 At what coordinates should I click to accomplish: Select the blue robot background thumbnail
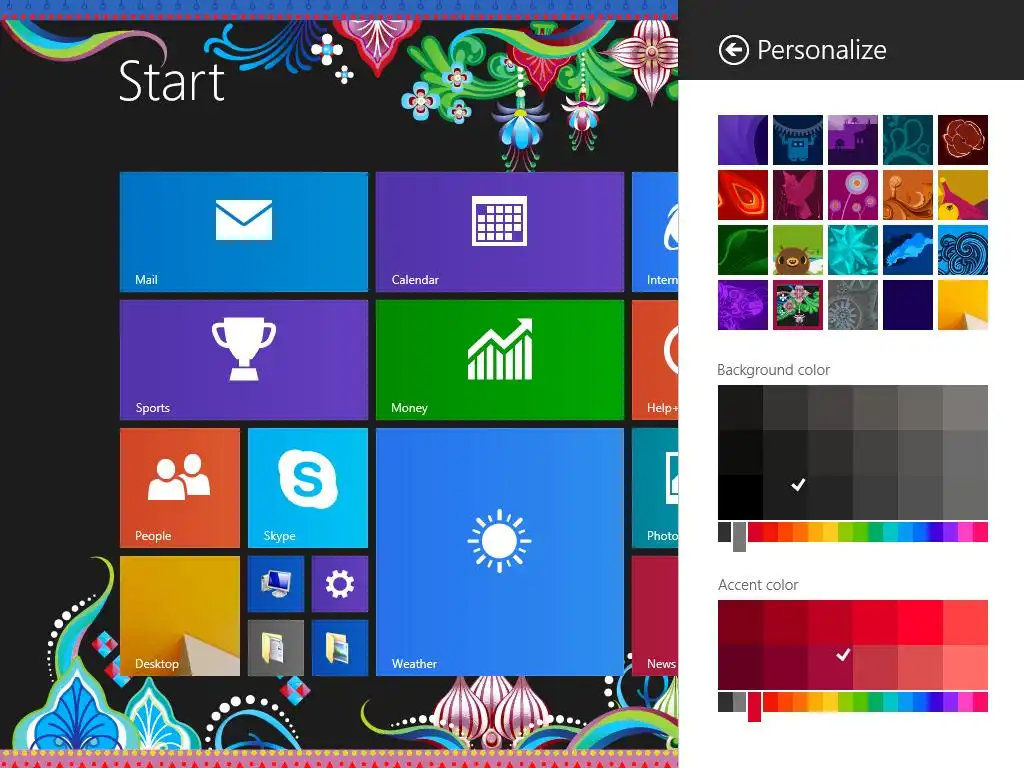click(x=798, y=140)
